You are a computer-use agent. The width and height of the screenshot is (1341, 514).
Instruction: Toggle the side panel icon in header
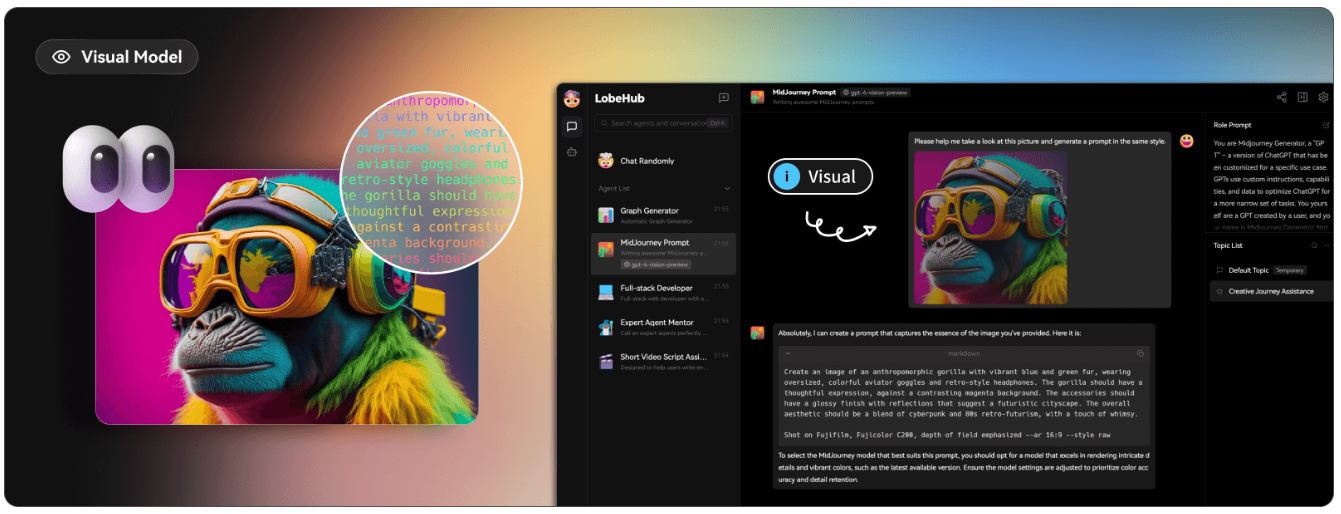click(1303, 97)
